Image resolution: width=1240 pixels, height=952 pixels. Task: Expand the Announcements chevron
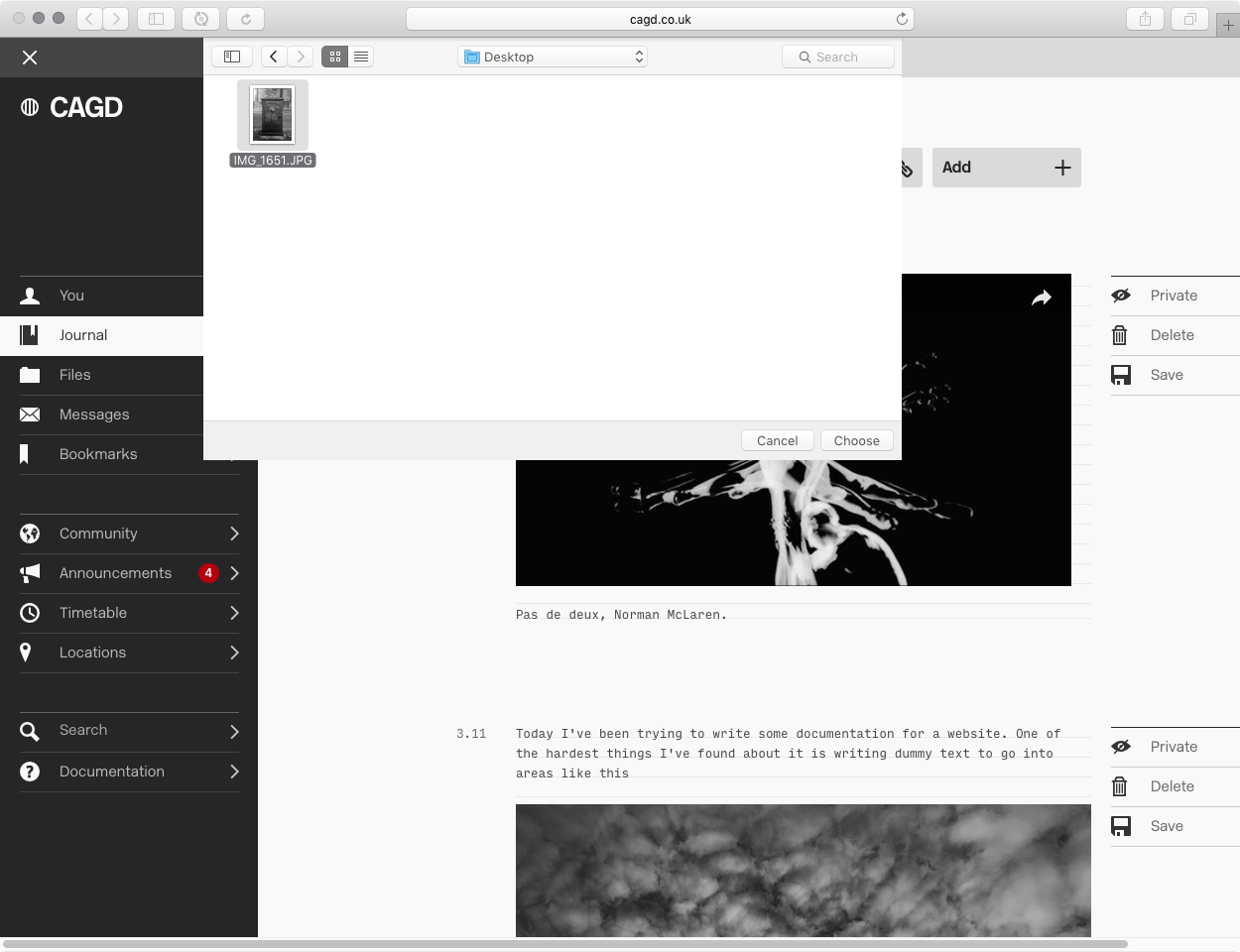pyautogui.click(x=234, y=573)
